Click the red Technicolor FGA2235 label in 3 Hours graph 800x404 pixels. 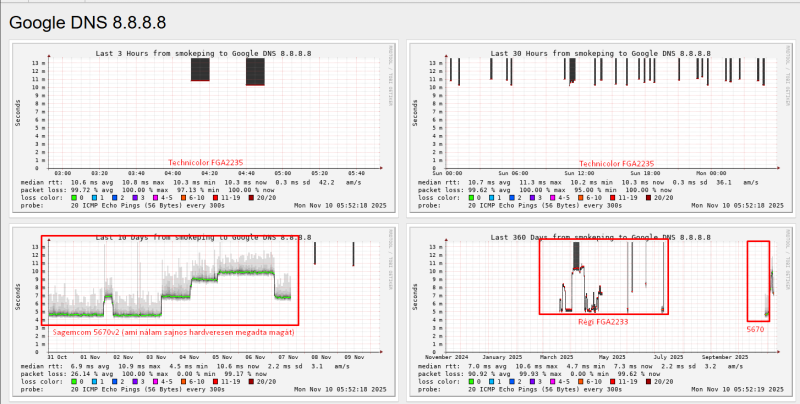click(206, 163)
